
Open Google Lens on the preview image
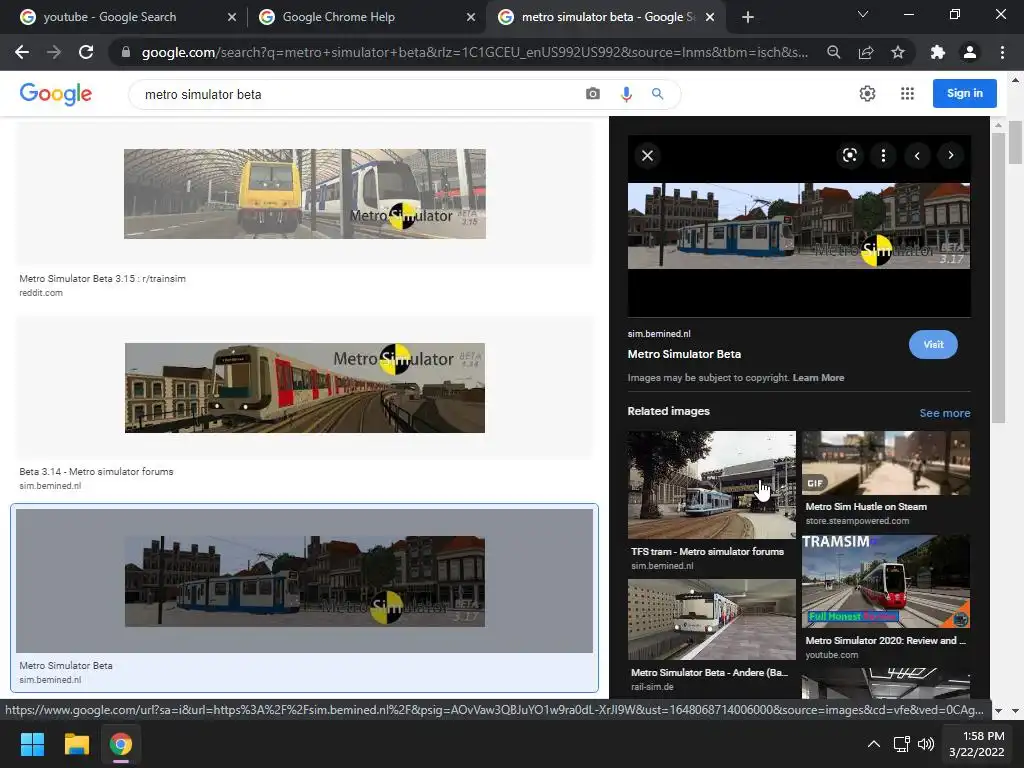[850, 155]
